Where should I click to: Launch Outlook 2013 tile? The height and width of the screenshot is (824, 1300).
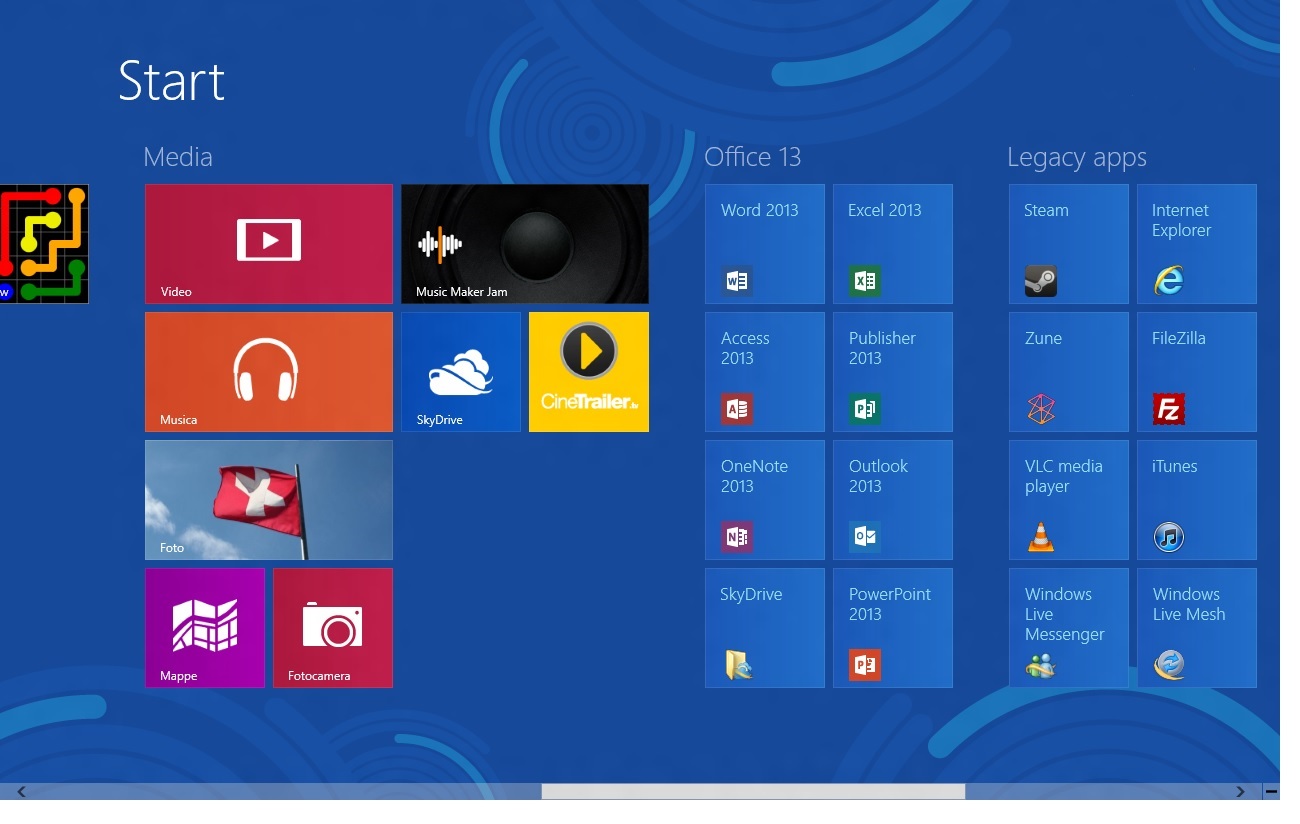(x=893, y=500)
